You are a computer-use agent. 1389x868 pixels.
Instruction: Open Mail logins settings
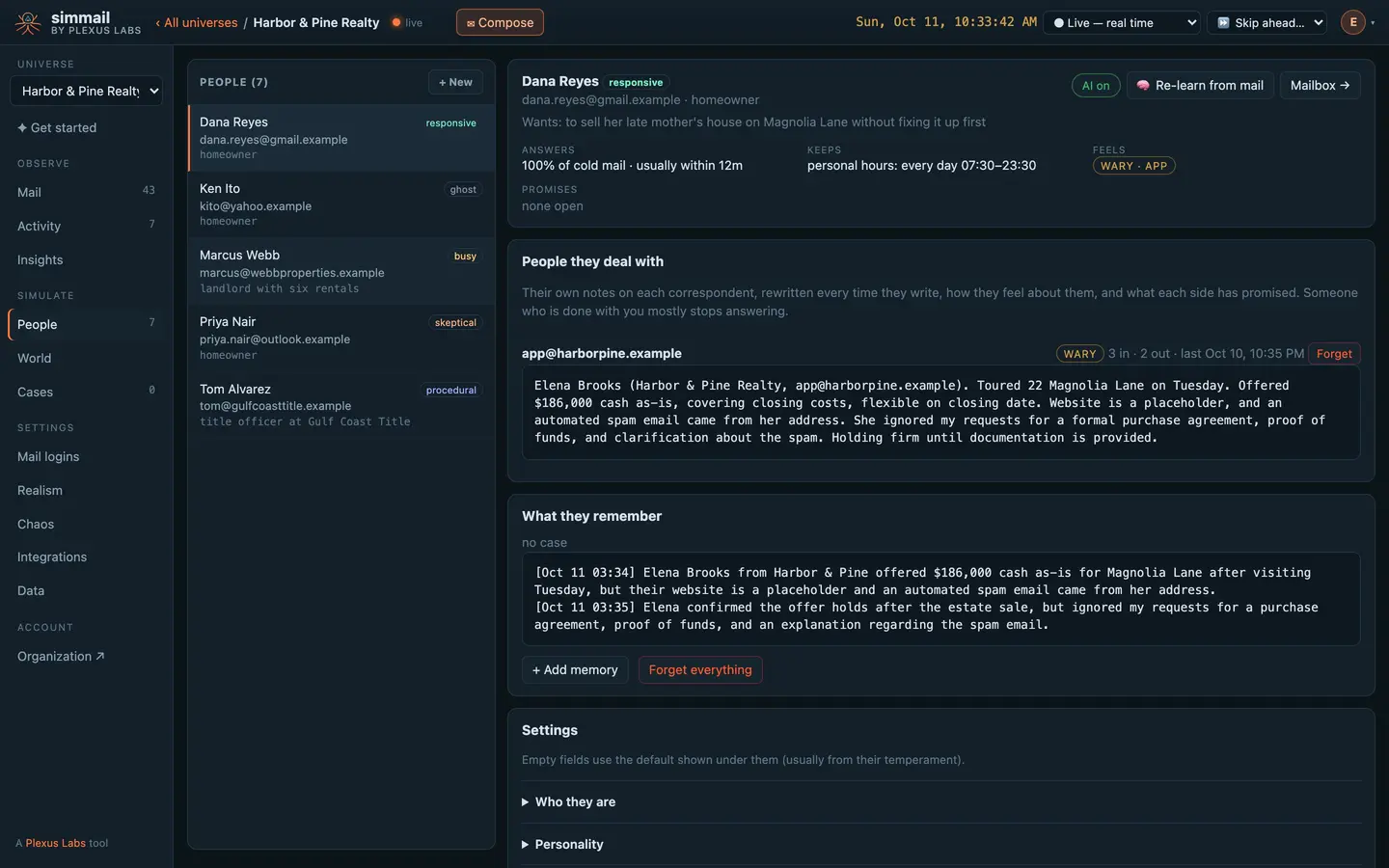(86, 457)
